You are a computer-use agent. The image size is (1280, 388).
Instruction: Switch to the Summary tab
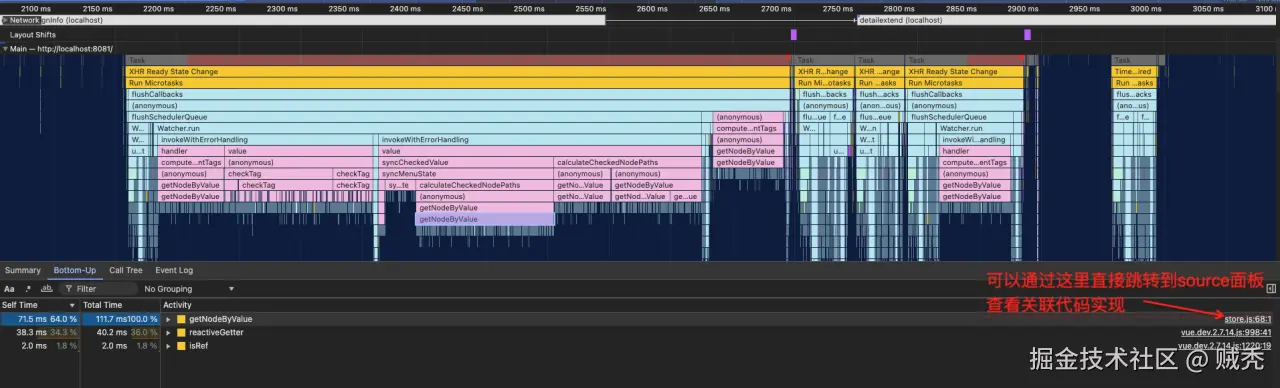click(22, 270)
